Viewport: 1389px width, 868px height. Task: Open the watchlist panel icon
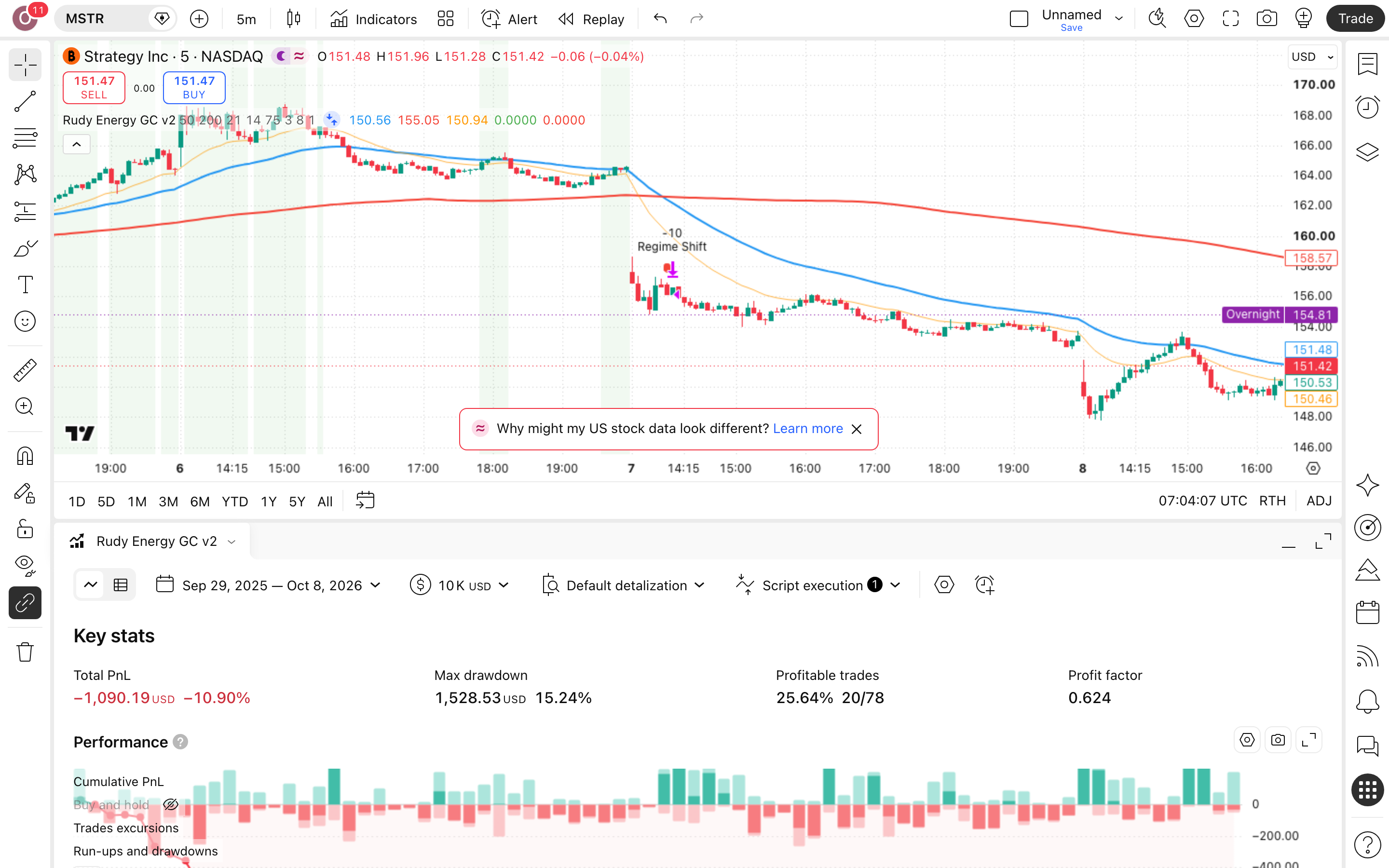[1368, 64]
